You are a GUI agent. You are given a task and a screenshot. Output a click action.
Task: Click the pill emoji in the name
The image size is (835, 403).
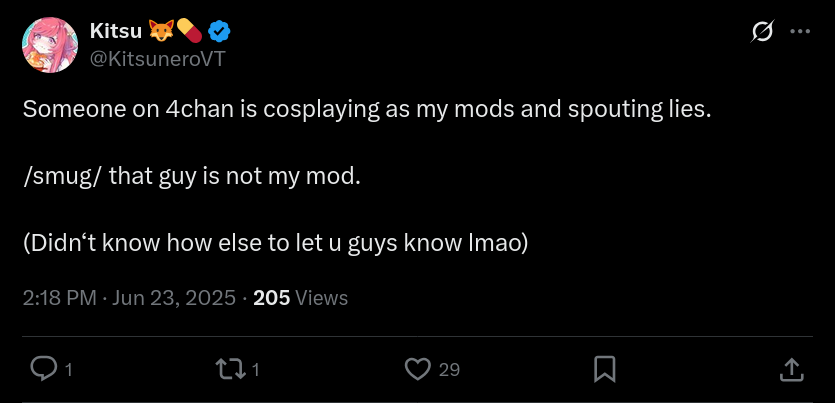(x=189, y=33)
